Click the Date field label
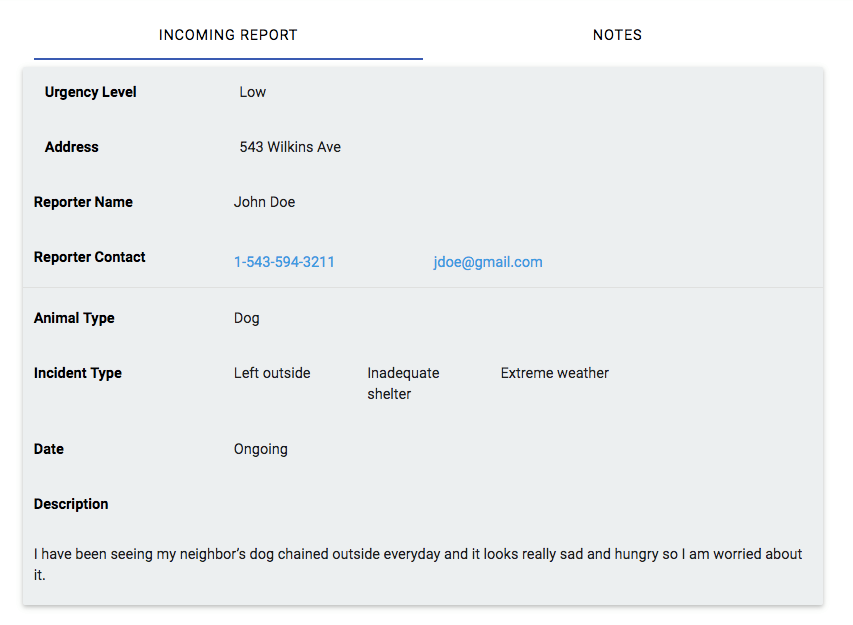The height and width of the screenshot is (625, 853). 49,449
